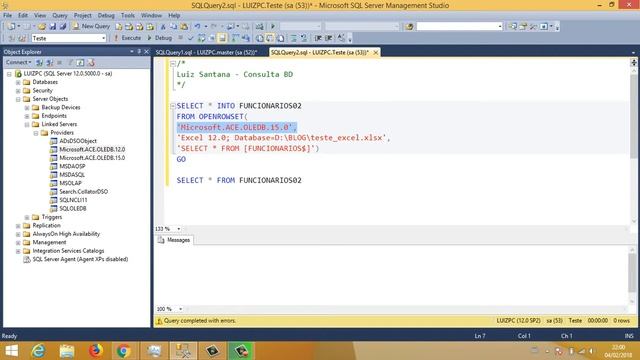Open Chrome from the taskbar
Viewport: 640px width, 360px height.
123,351
